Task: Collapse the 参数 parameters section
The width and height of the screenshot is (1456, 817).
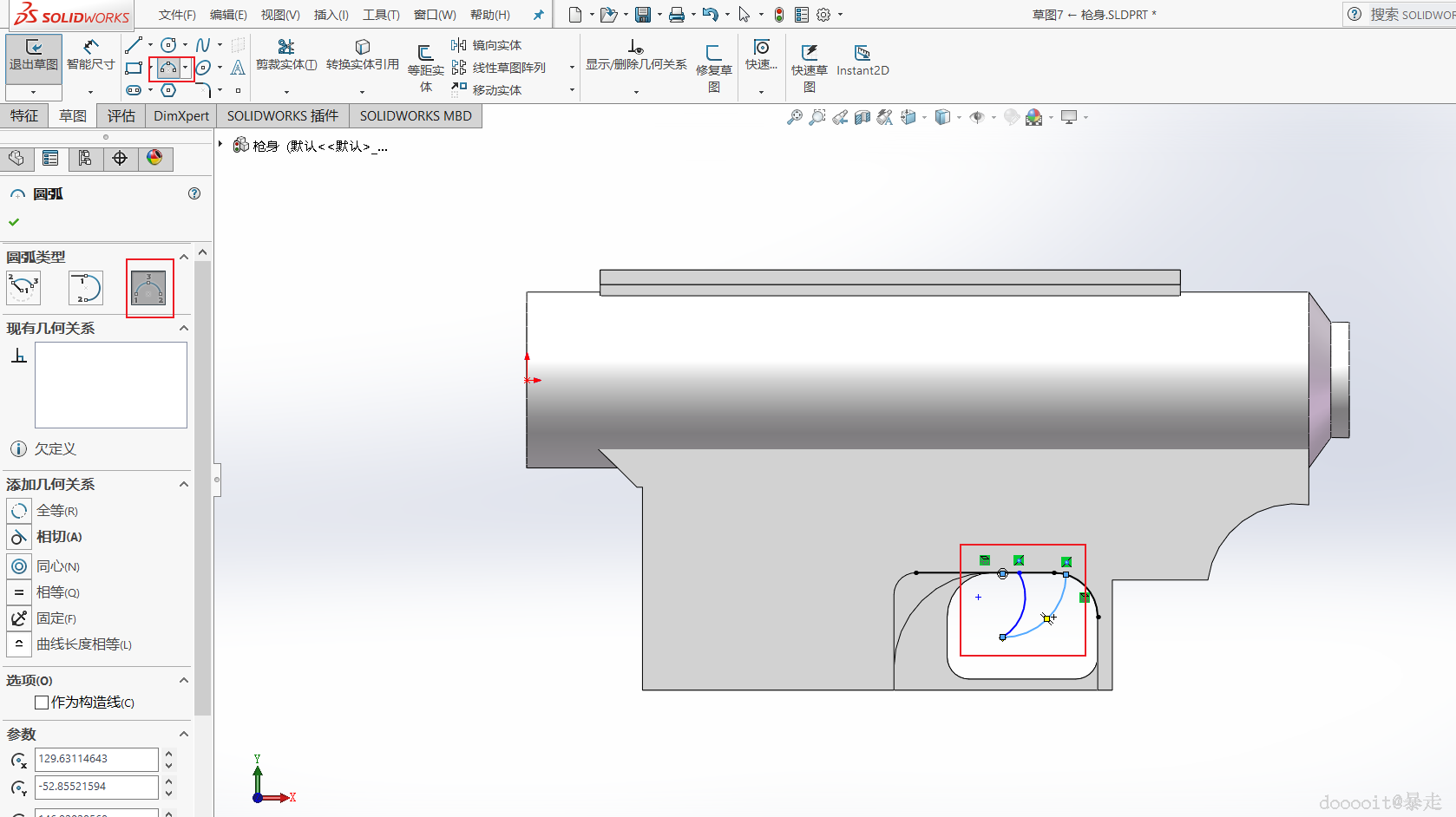Action: [184, 734]
